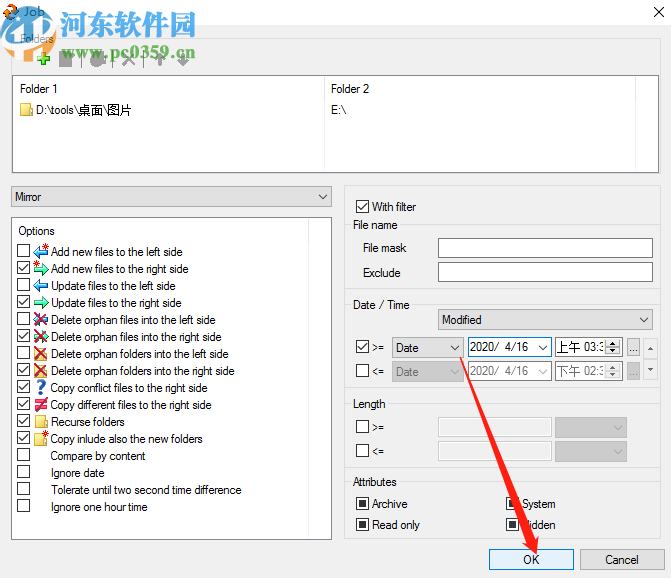Screen dimensions: 671x578
Task: Click the Job window title icon
Action: (10, 10)
